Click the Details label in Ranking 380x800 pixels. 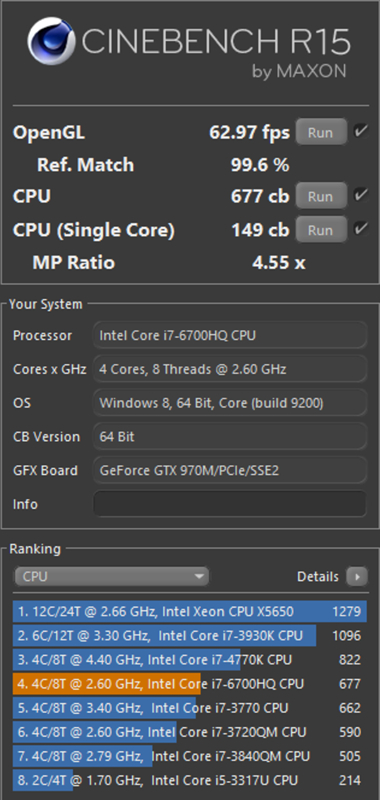click(x=318, y=577)
